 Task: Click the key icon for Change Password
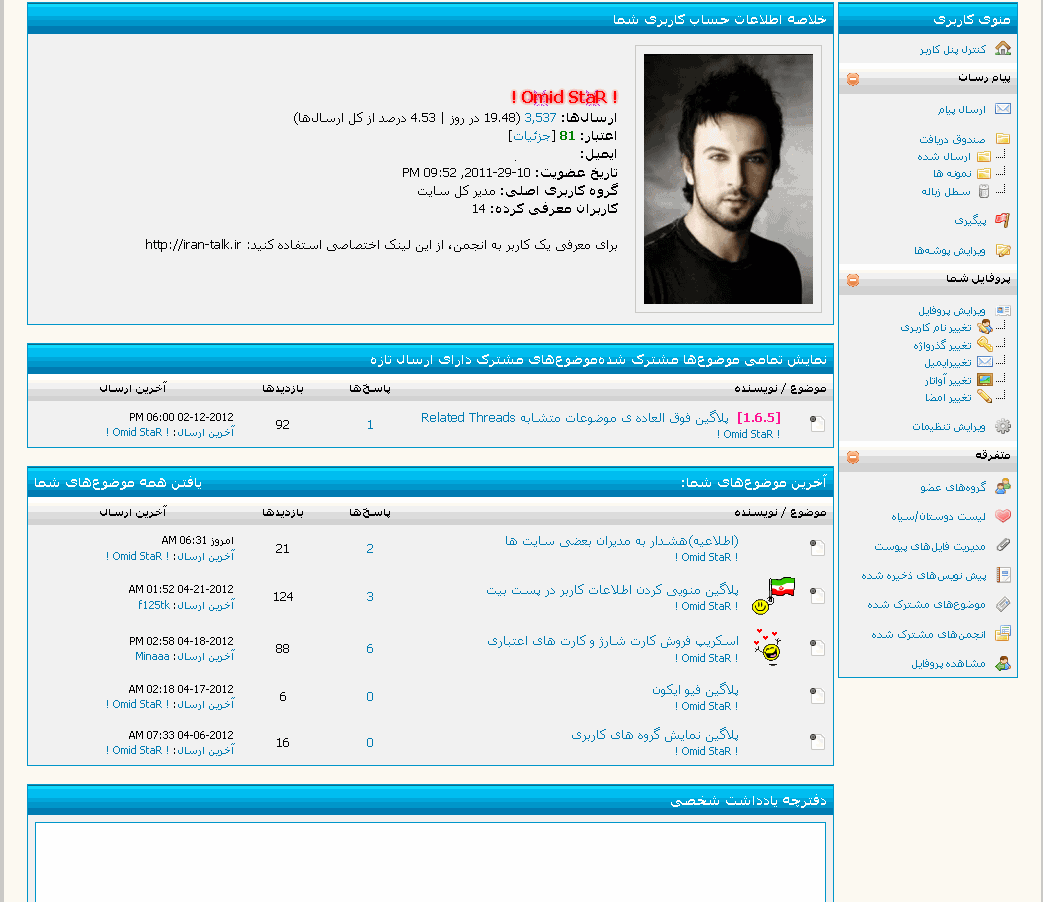(x=984, y=344)
